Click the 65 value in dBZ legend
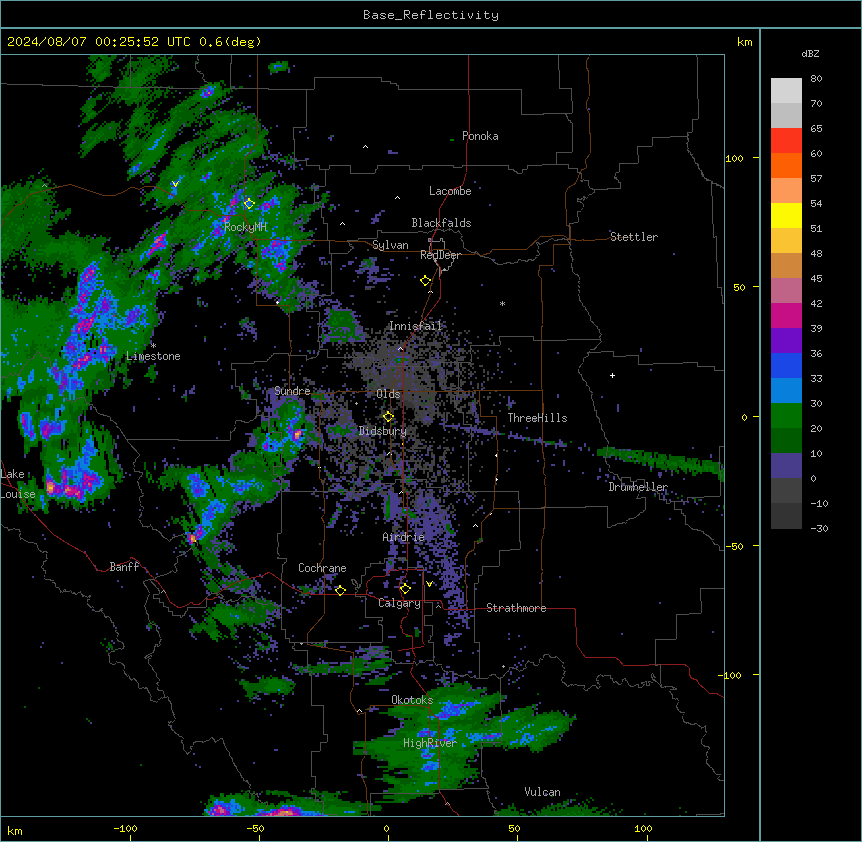This screenshot has height=842, width=862. tap(816, 129)
